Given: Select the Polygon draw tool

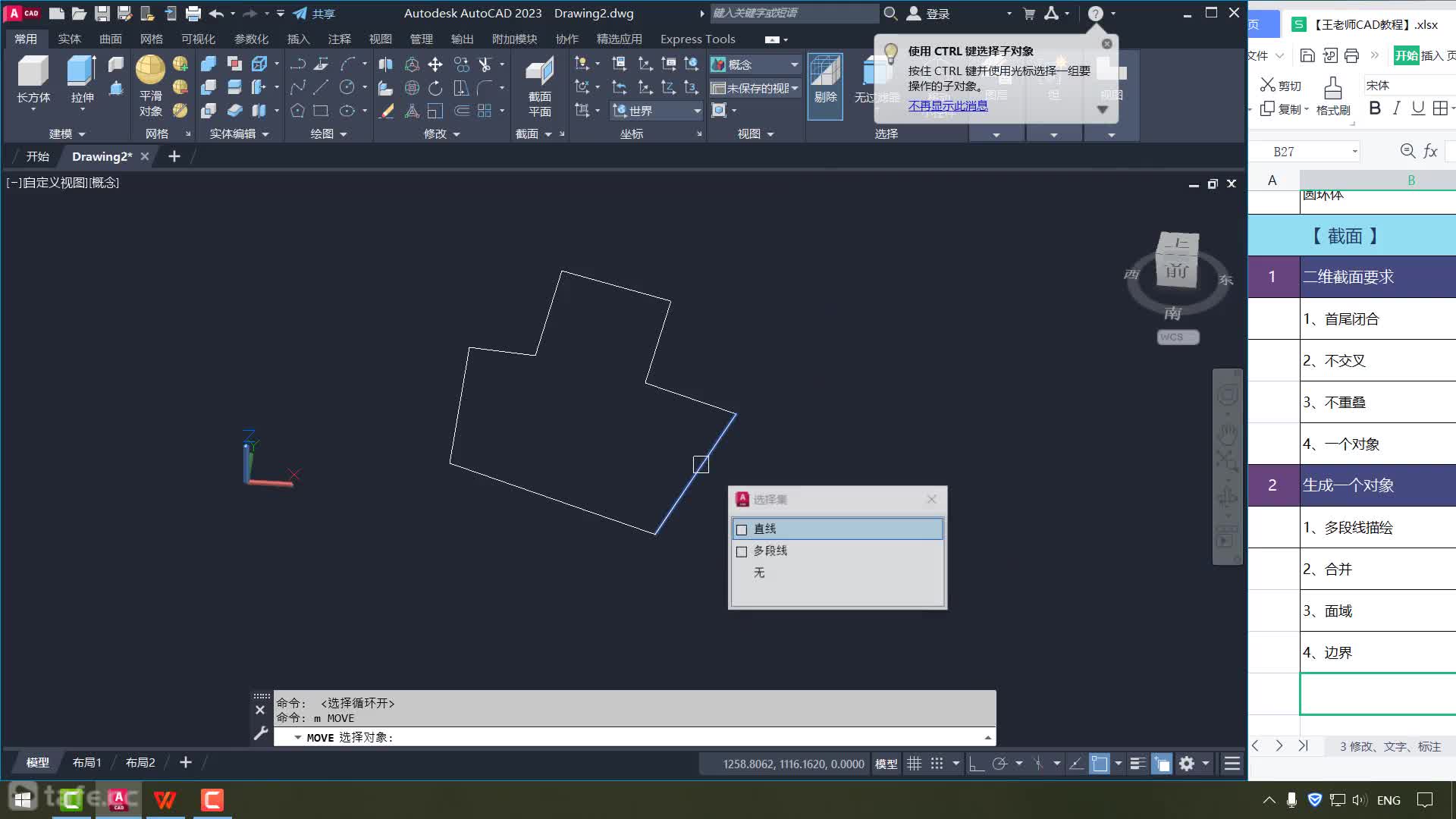Looking at the screenshot, I should (297, 111).
